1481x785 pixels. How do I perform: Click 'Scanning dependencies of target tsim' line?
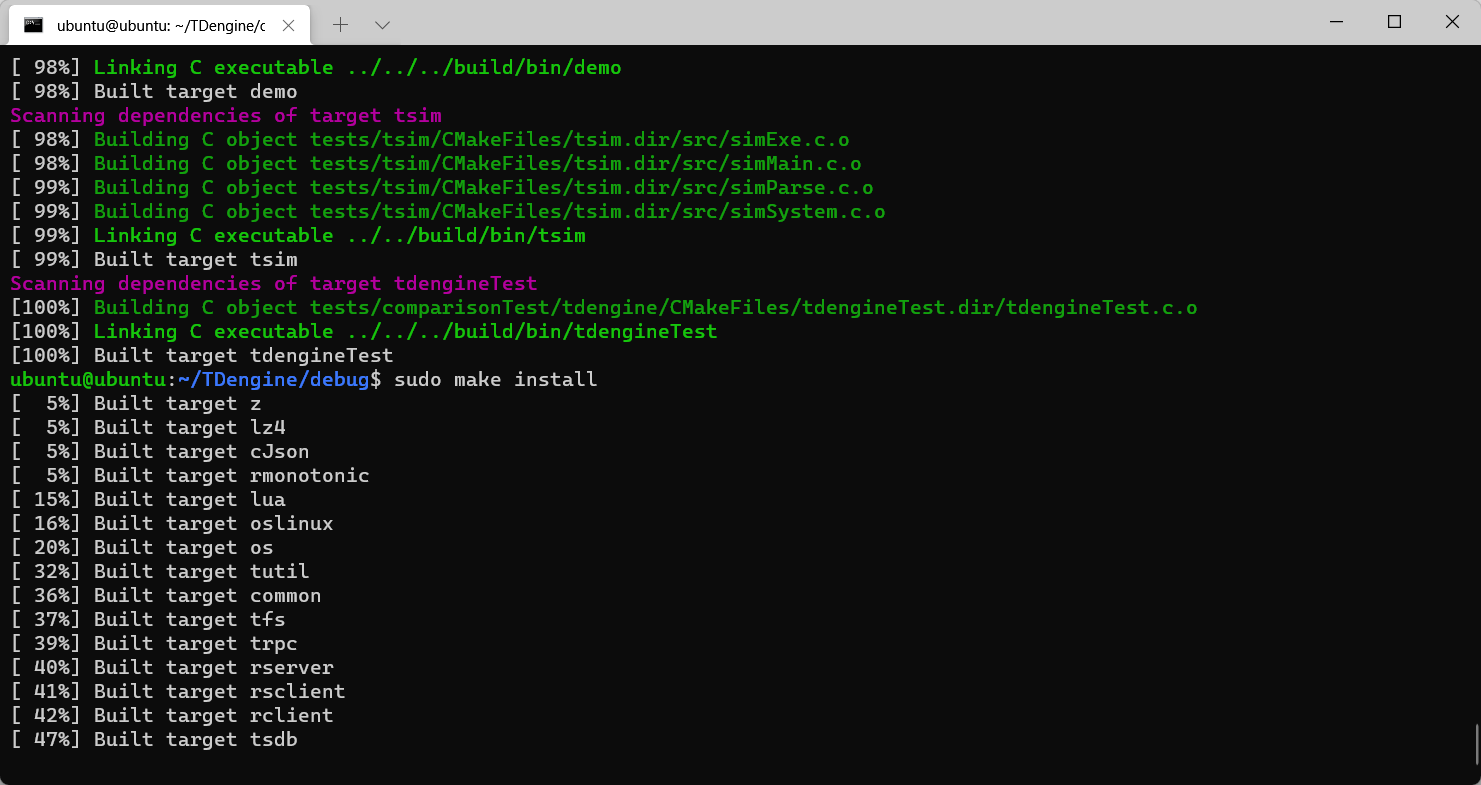click(226, 116)
